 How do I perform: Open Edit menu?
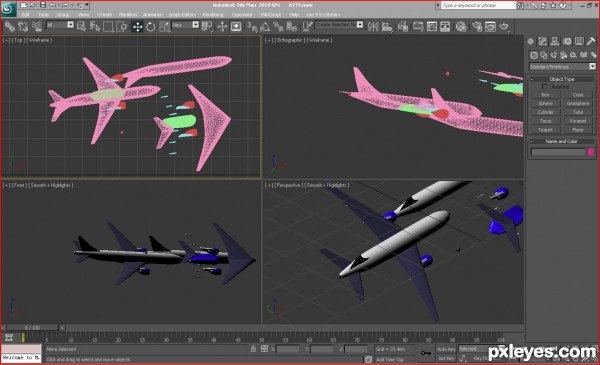pos(26,15)
